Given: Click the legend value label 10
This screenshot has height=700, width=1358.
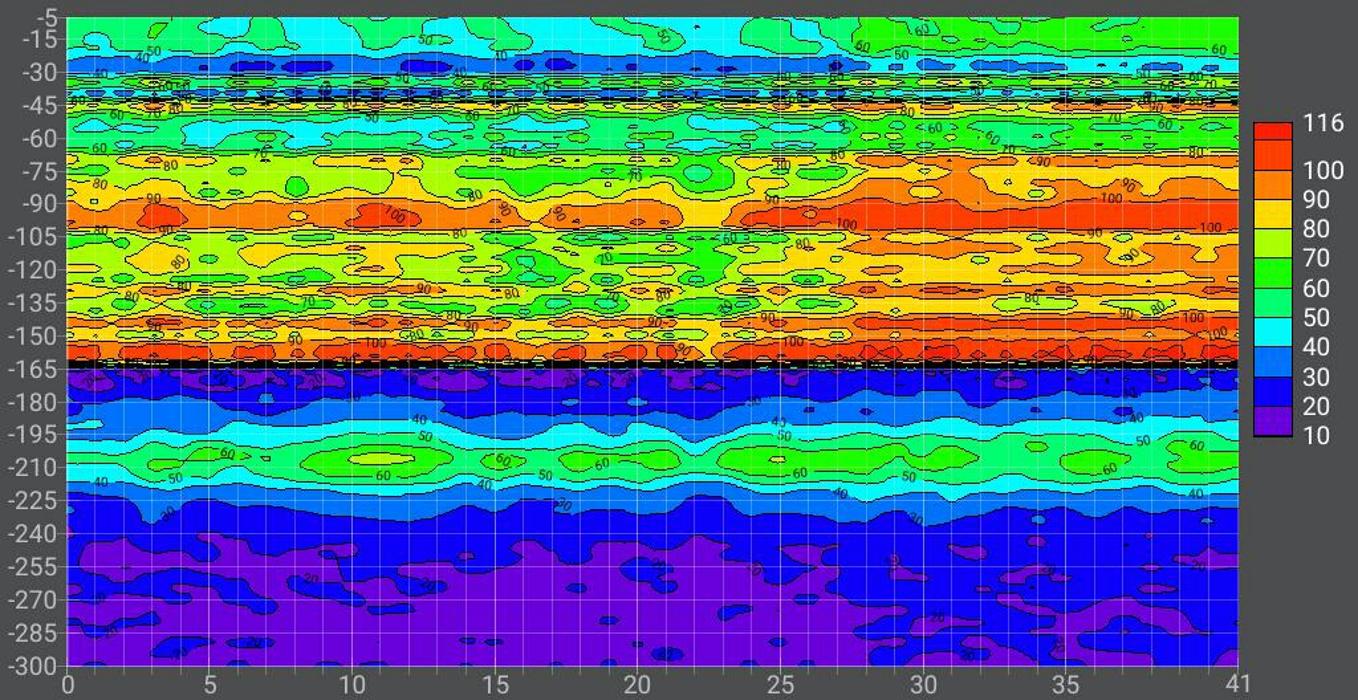Looking at the screenshot, I should pyautogui.click(x=1315, y=436).
